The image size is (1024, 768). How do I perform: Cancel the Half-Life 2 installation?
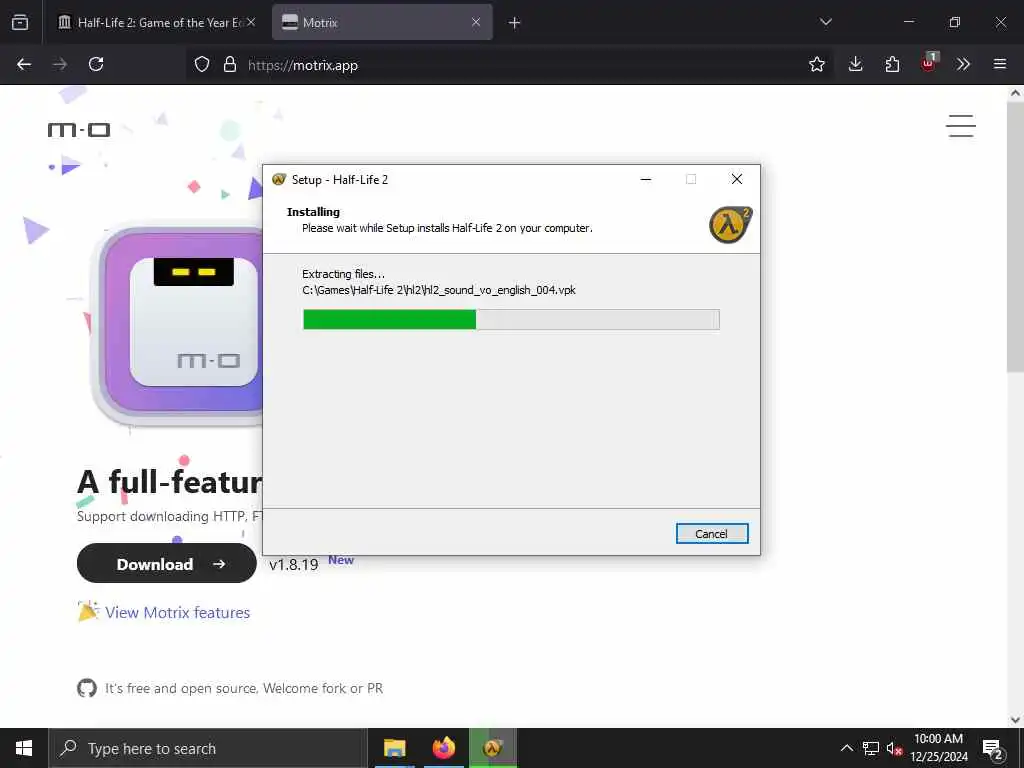712,534
